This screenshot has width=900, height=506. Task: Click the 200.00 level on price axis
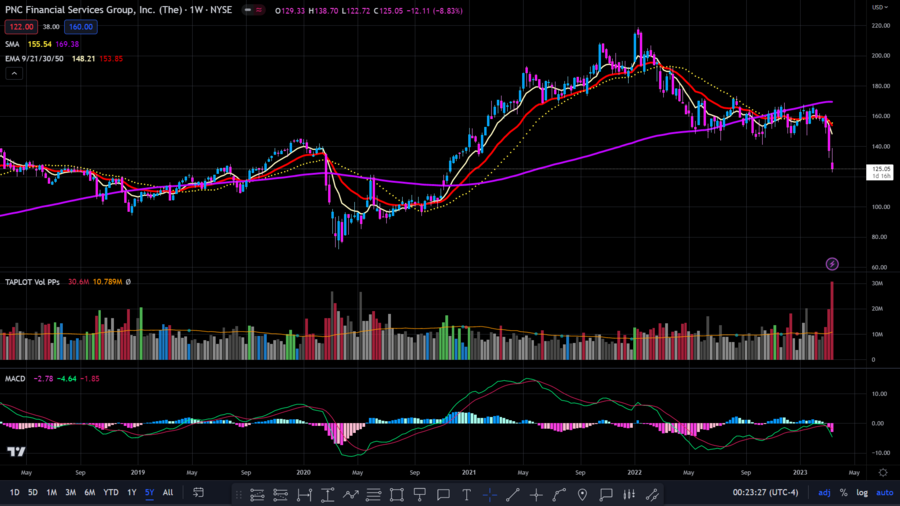point(881,56)
